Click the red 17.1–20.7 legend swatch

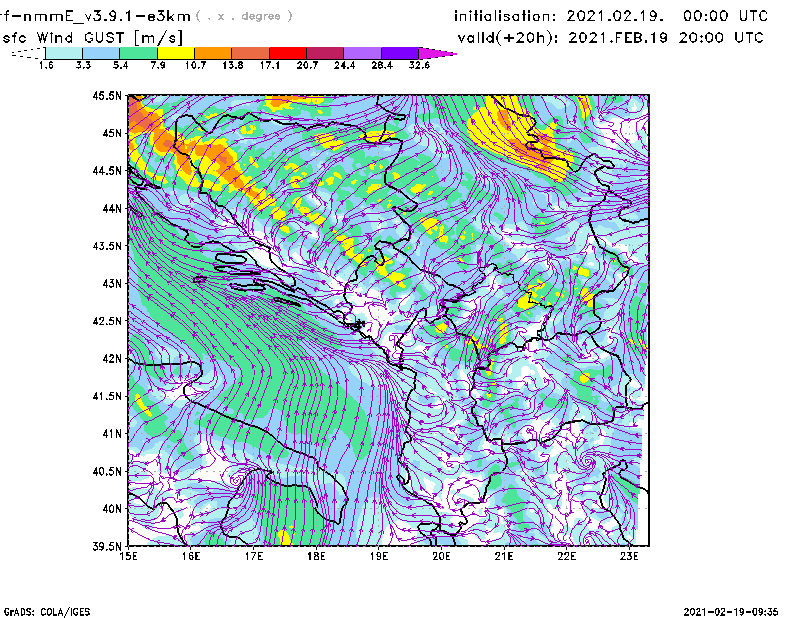[288, 53]
